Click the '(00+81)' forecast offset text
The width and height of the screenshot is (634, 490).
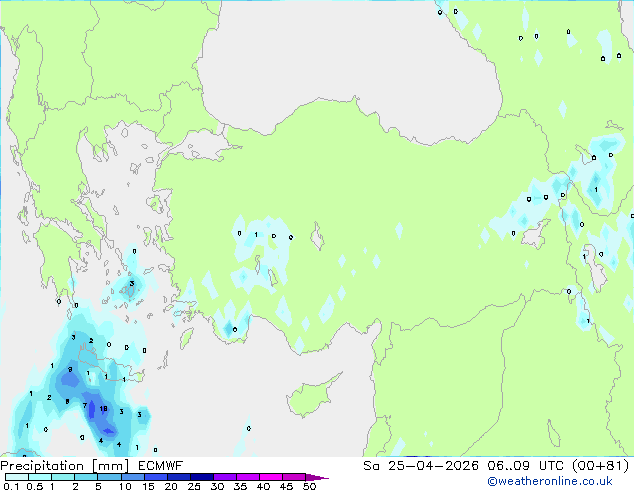(600, 466)
